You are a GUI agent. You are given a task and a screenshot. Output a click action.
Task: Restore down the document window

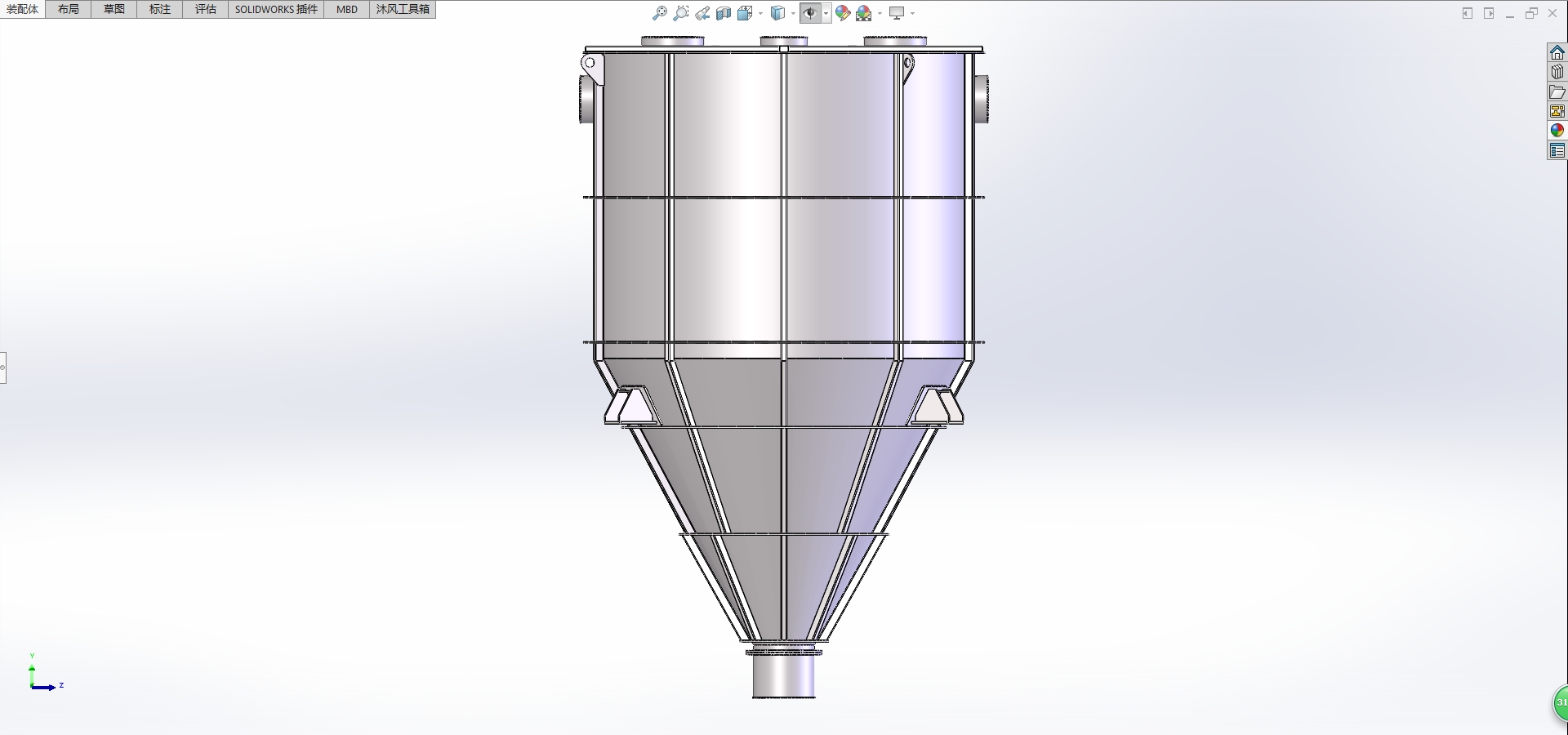pyautogui.click(x=1531, y=13)
